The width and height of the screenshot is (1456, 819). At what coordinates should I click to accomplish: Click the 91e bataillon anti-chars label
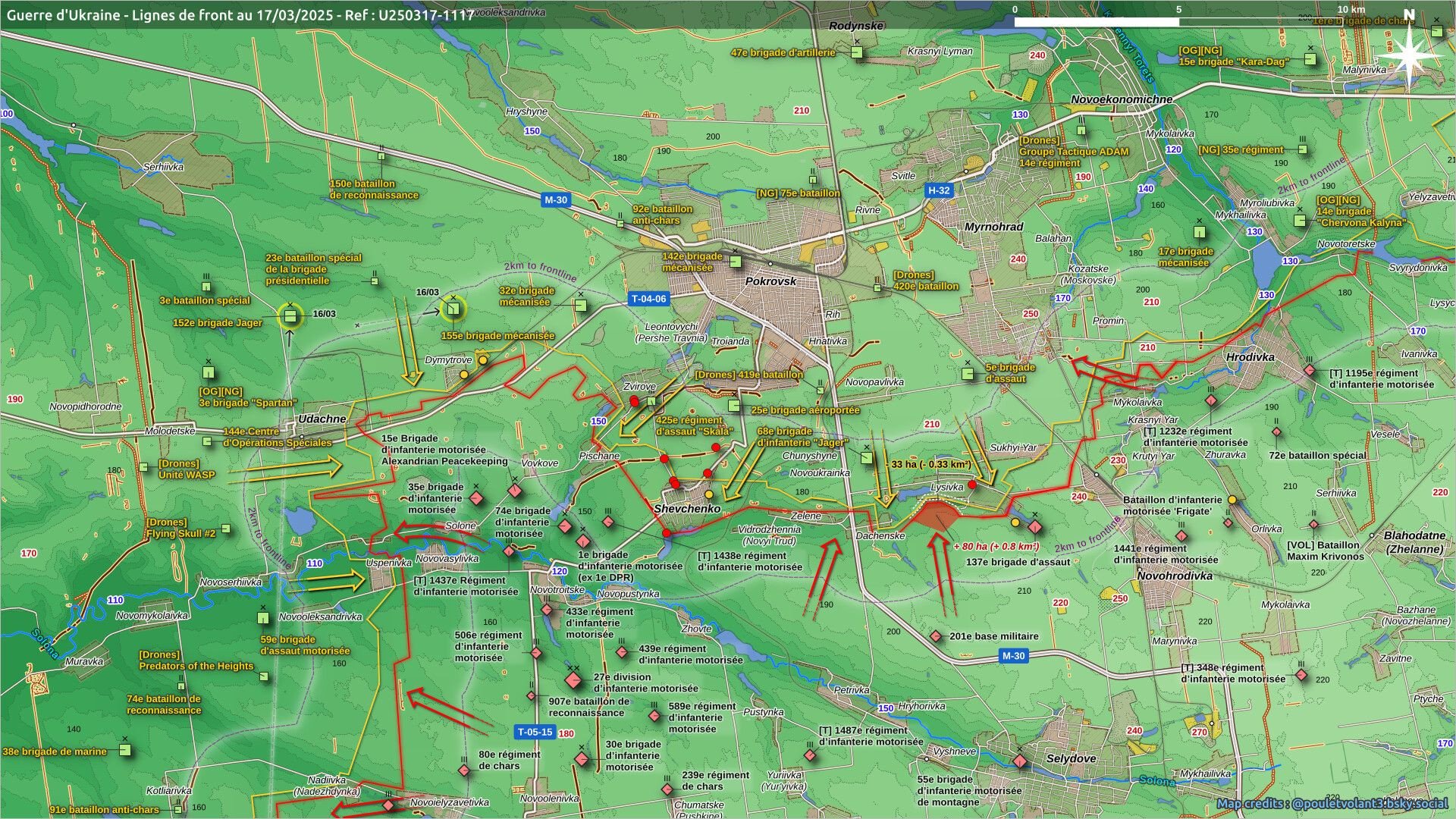[105, 809]
